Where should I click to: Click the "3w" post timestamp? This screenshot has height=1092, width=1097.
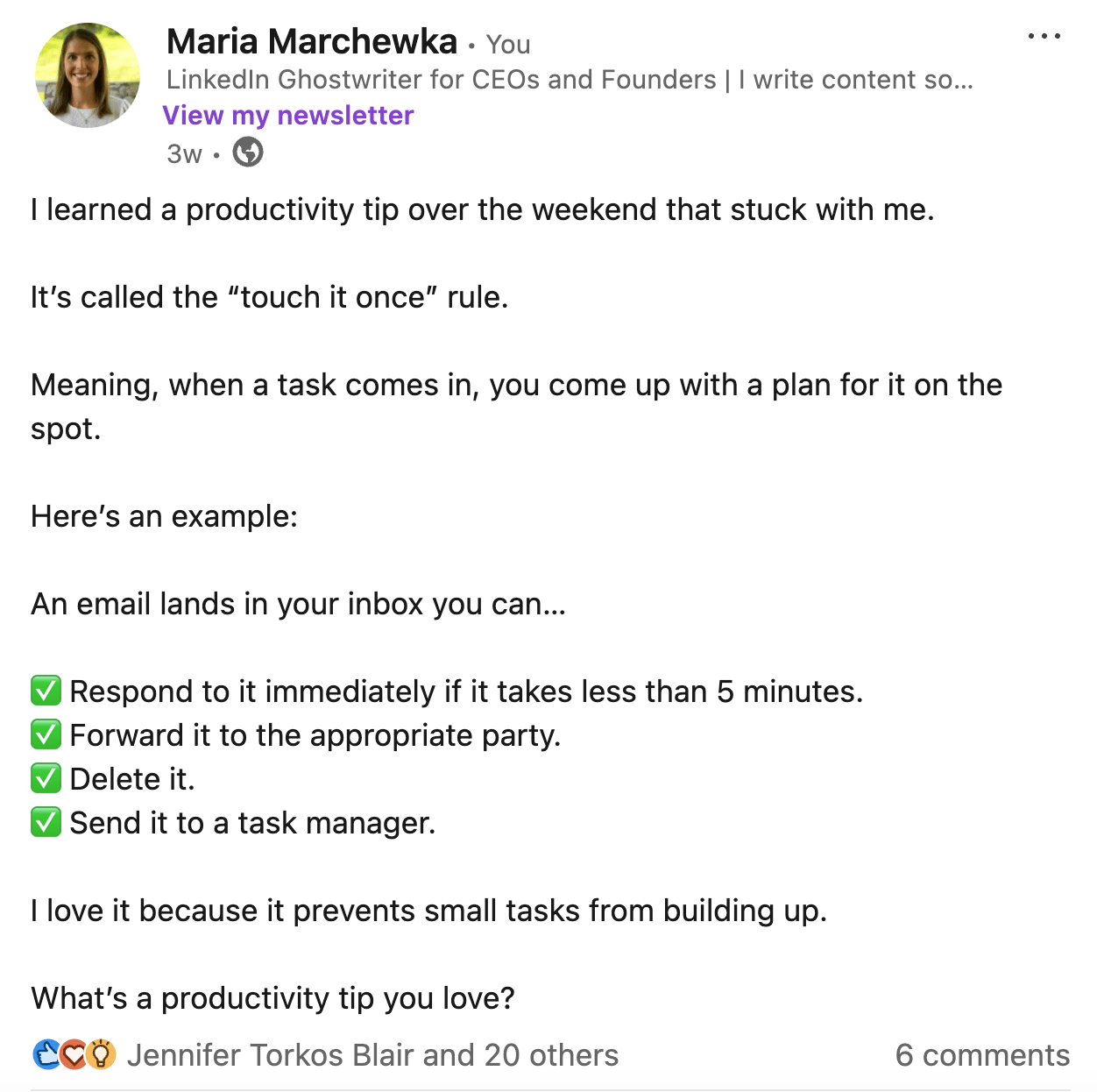[x=184, y=154]
